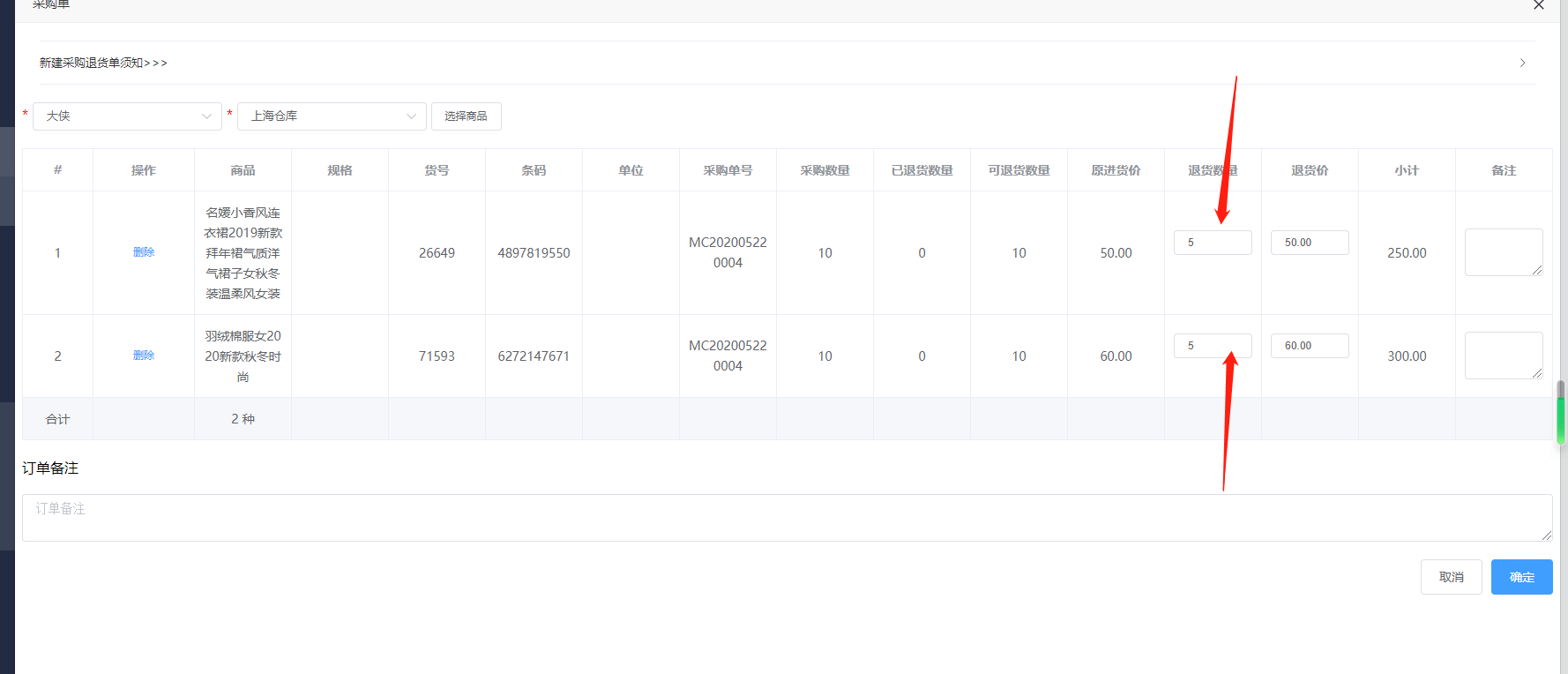Screen dimensions: 1568x674
Task: Click the 操作 column header
Action: point(144,170)
